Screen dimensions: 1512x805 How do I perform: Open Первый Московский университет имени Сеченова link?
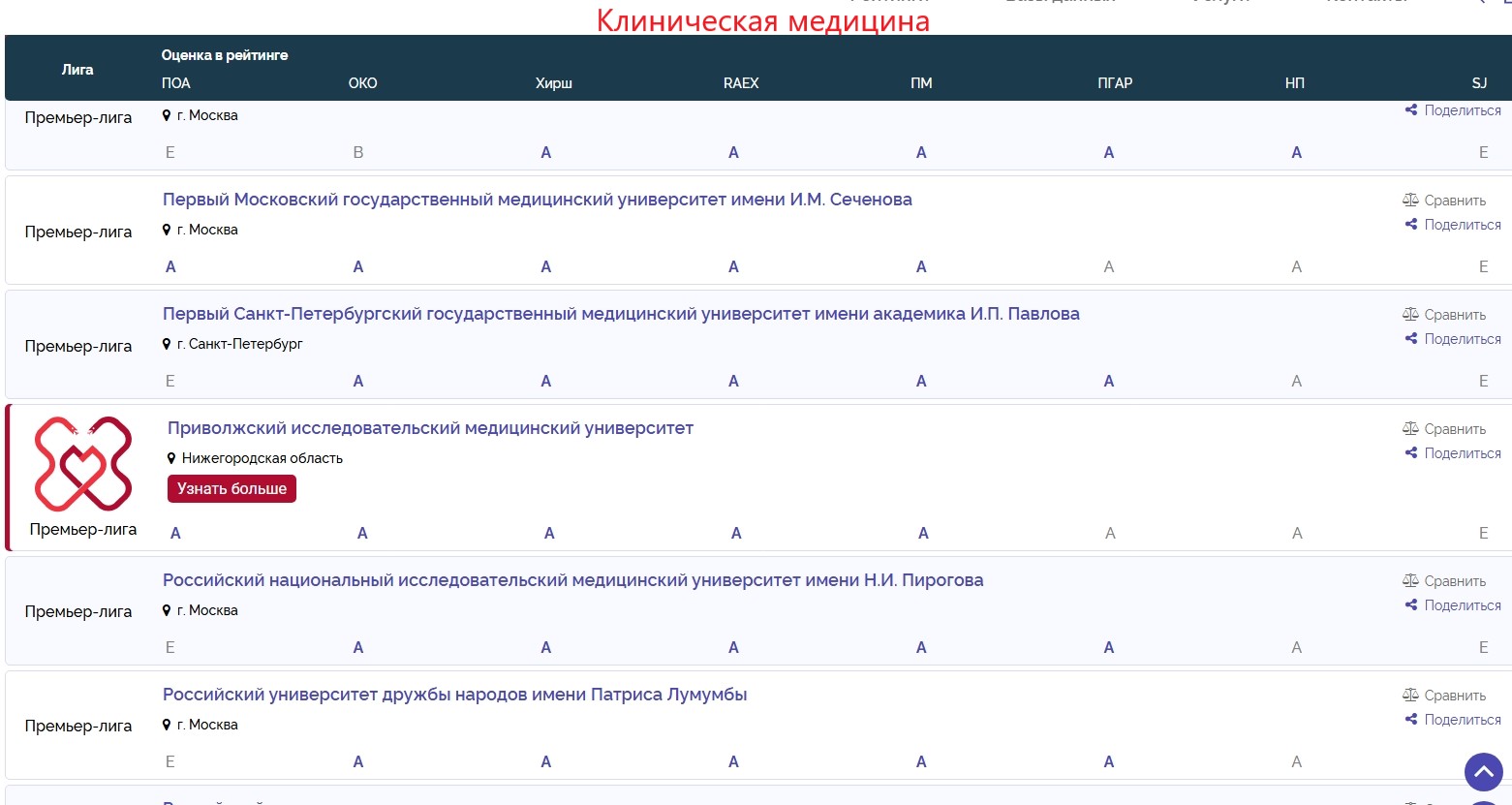(x=537, y=200)
